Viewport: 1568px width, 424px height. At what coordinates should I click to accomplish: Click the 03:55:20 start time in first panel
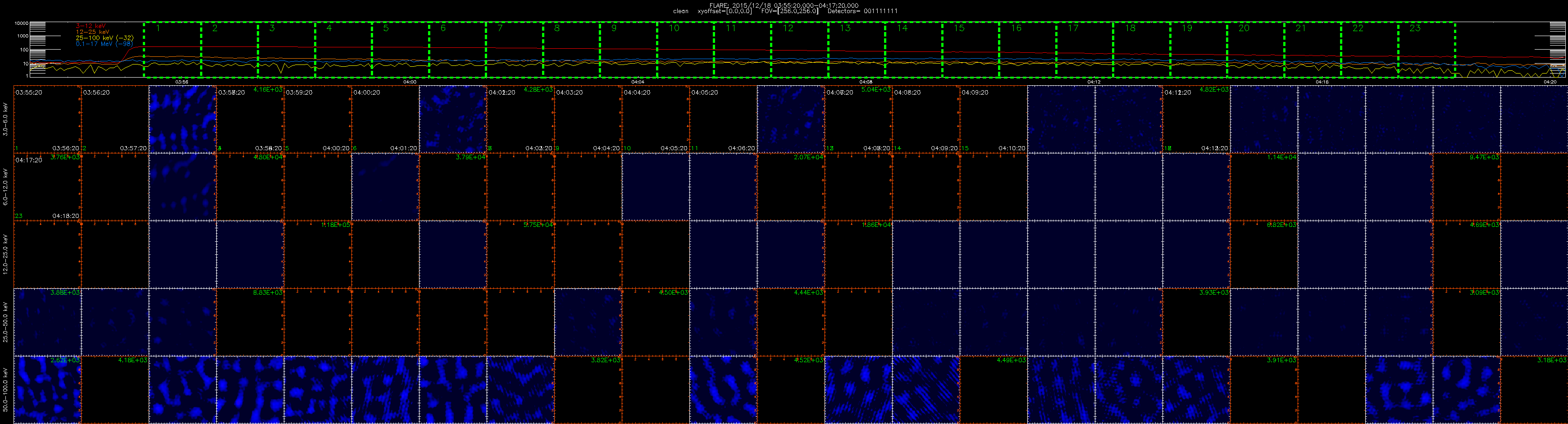[28, 92]
